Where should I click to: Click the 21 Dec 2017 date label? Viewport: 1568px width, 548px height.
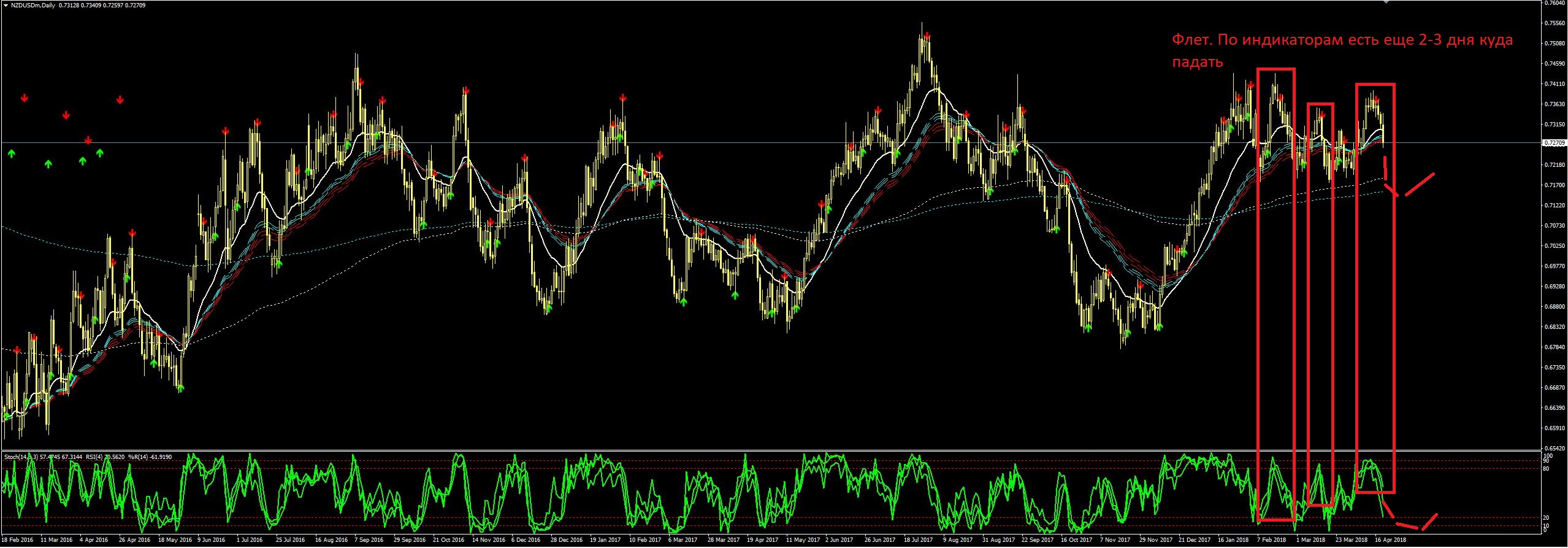(1195, 541)
